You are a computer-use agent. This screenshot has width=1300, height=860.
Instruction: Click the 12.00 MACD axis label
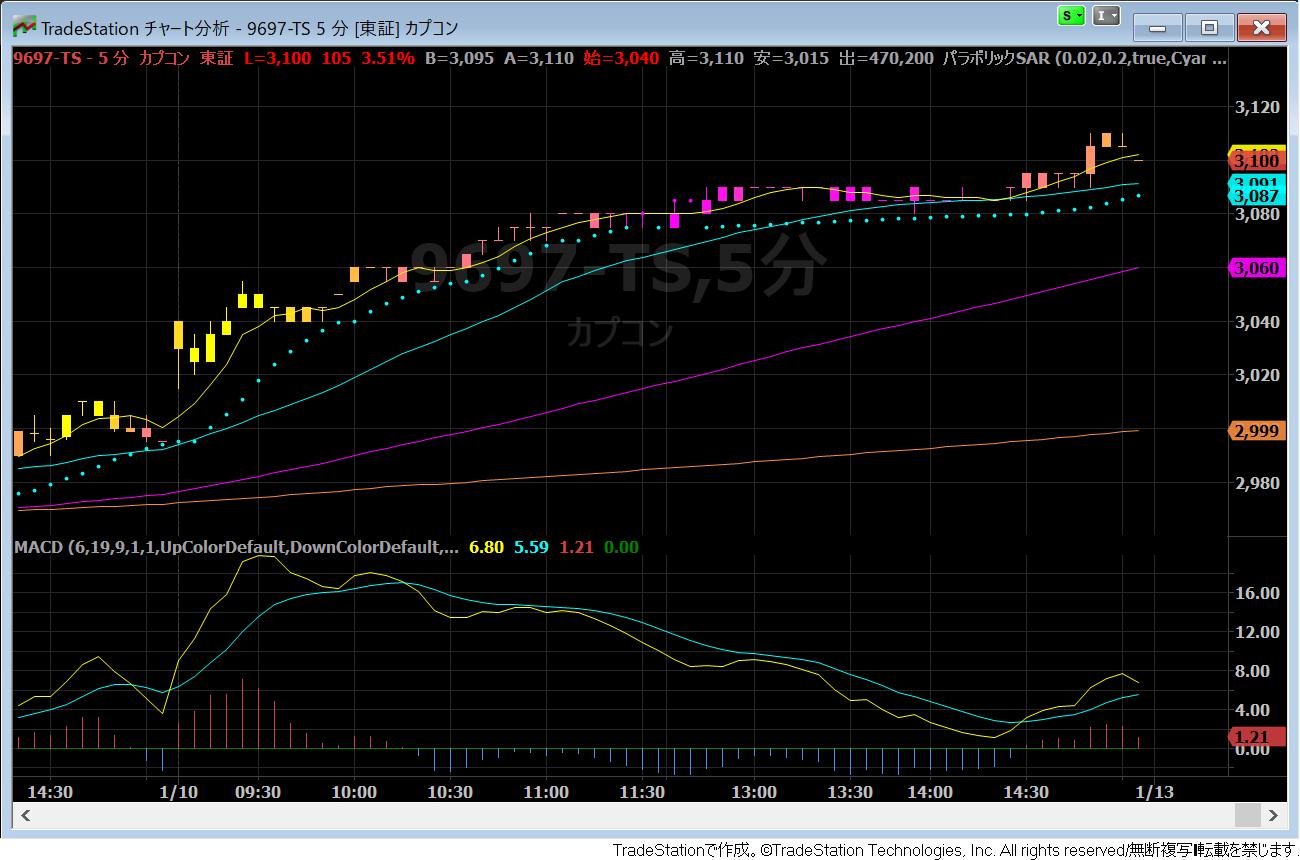tap(1258, 632)
